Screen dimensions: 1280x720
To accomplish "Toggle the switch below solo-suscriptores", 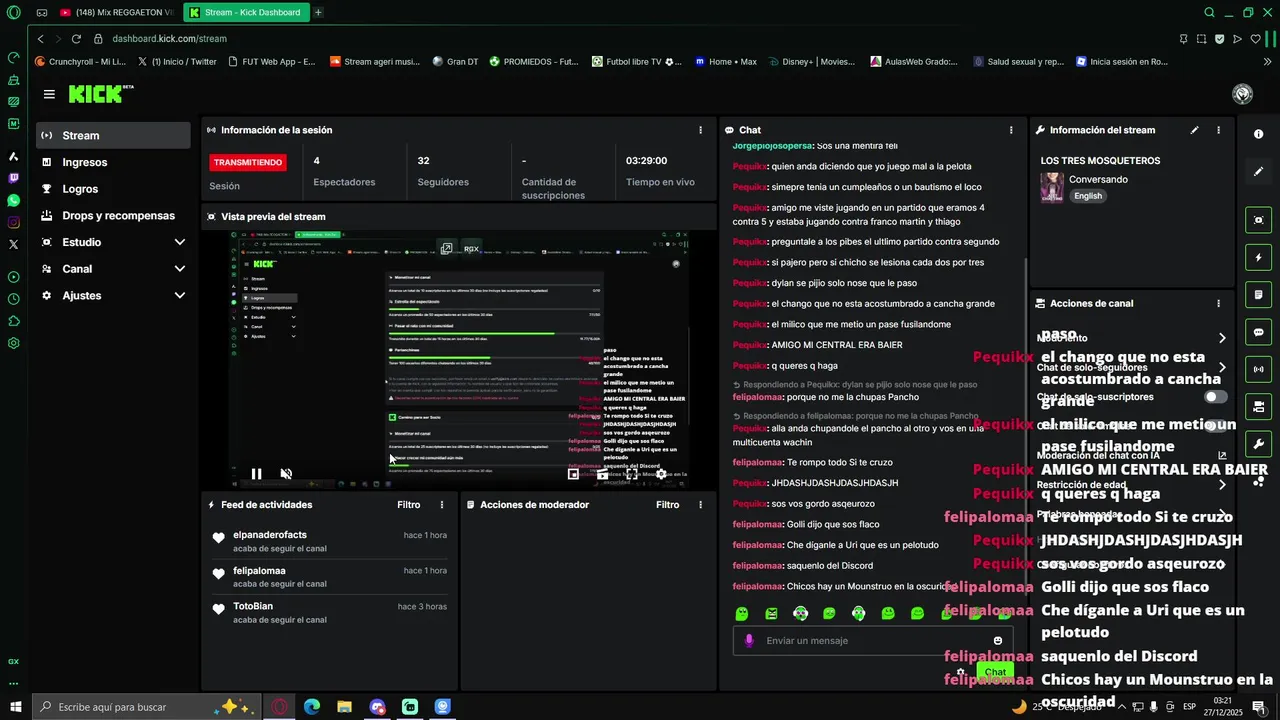I will (x=1215, y=426).
